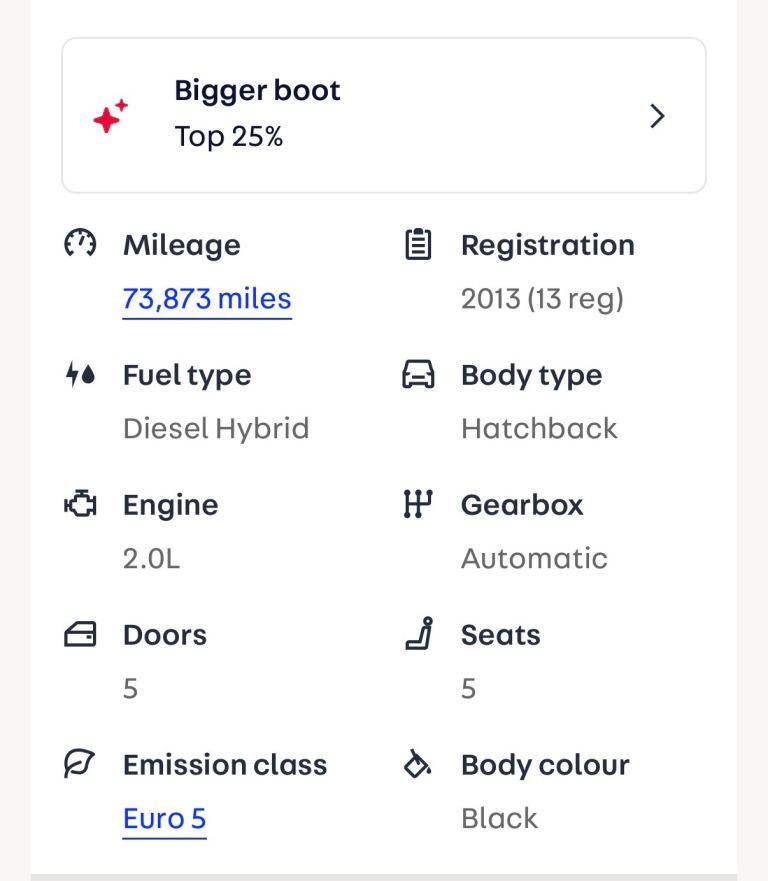Tap the 2013 (13 reg) registration value
This screenshot has width=768, height=881.
point(542,299)
